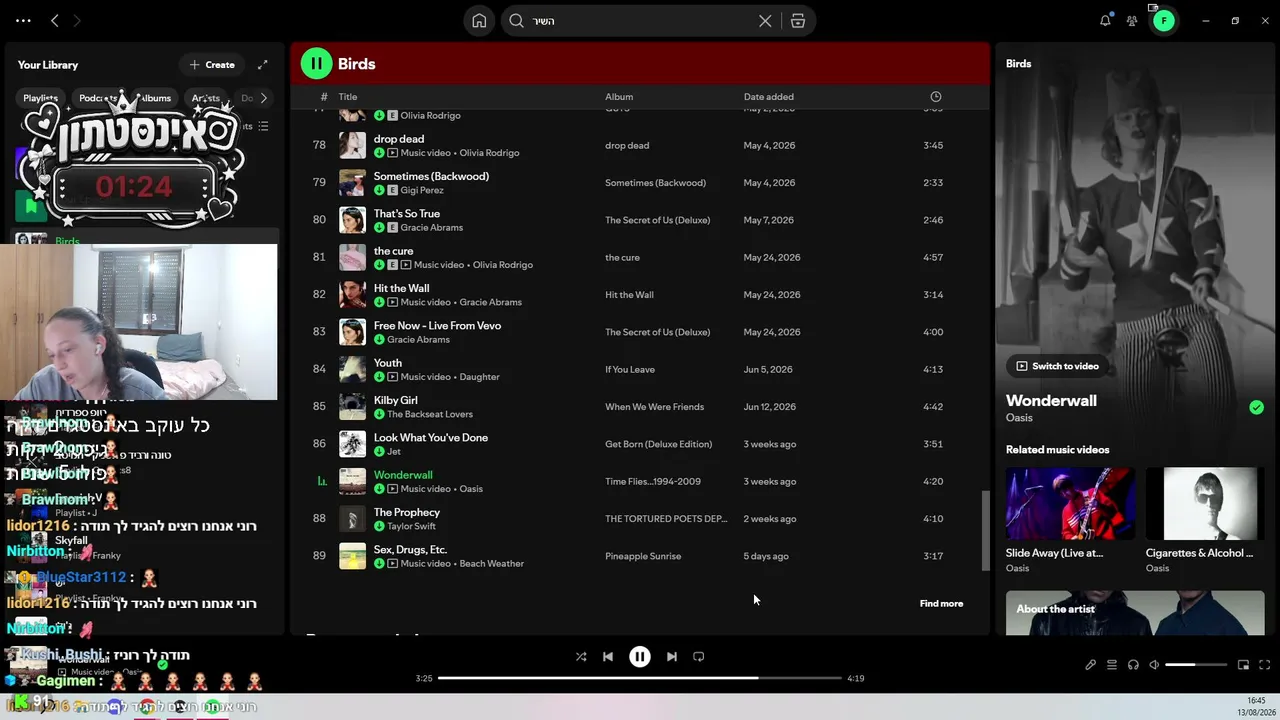Select the Wonderwall track title in list

pos(403,475)
